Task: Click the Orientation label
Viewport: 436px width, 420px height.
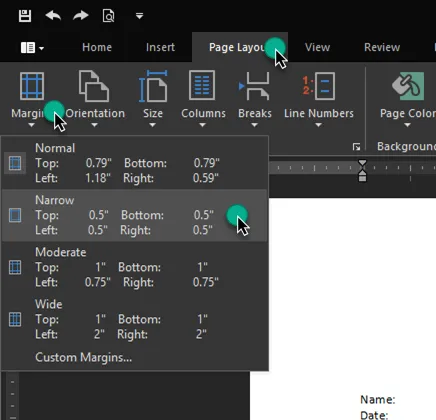Action: coord(95,114)
